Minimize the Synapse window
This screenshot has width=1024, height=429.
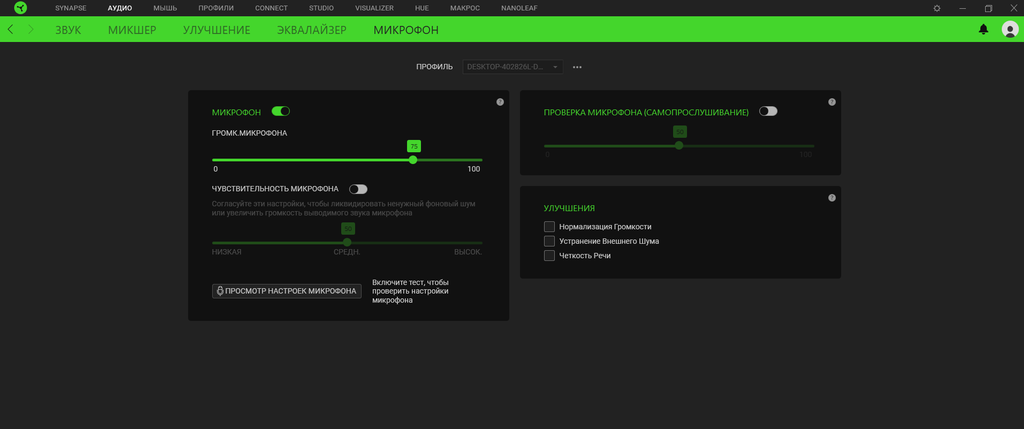coord(963,8)
